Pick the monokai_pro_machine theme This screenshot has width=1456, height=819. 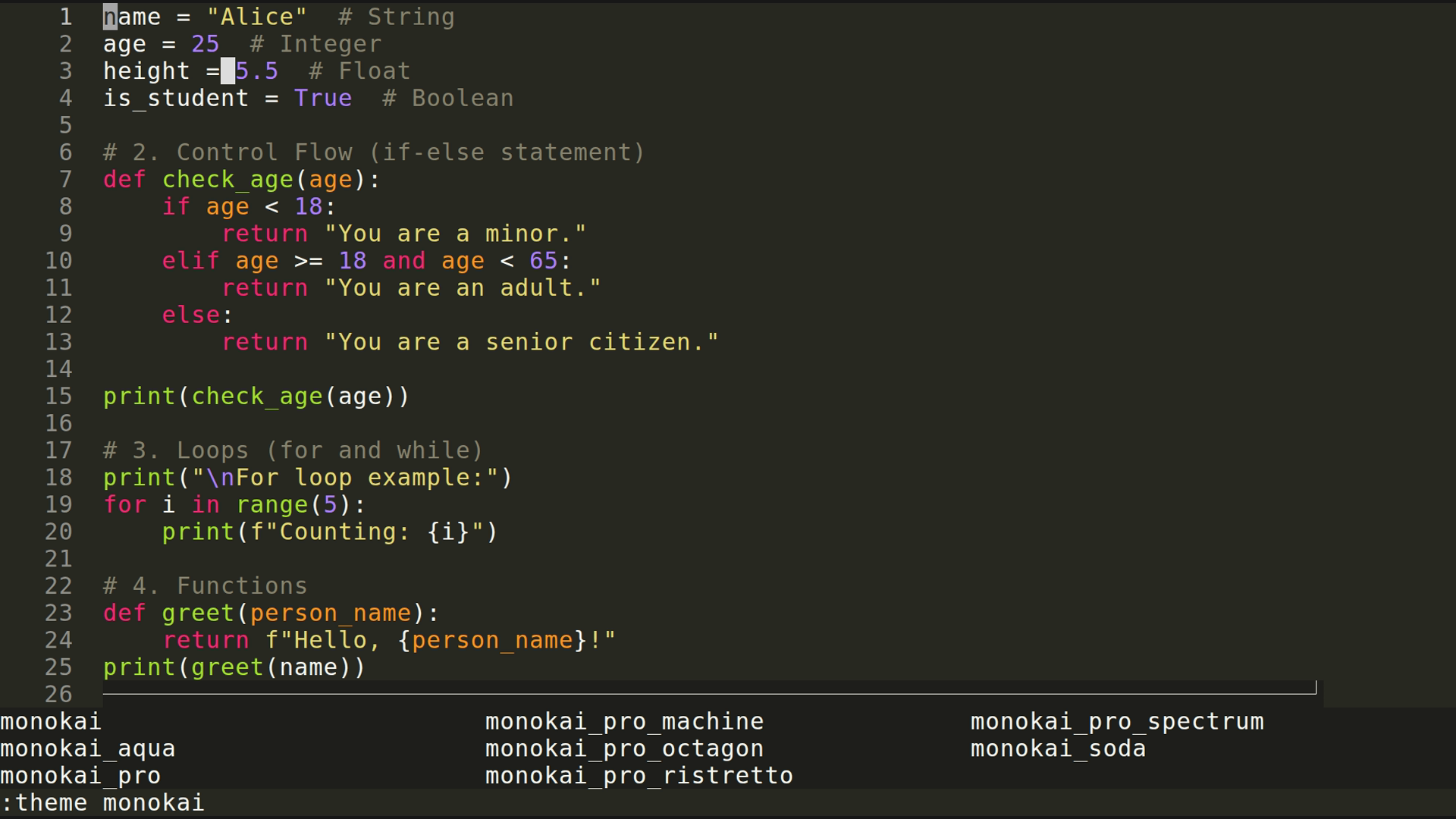[x=624, y=720]
